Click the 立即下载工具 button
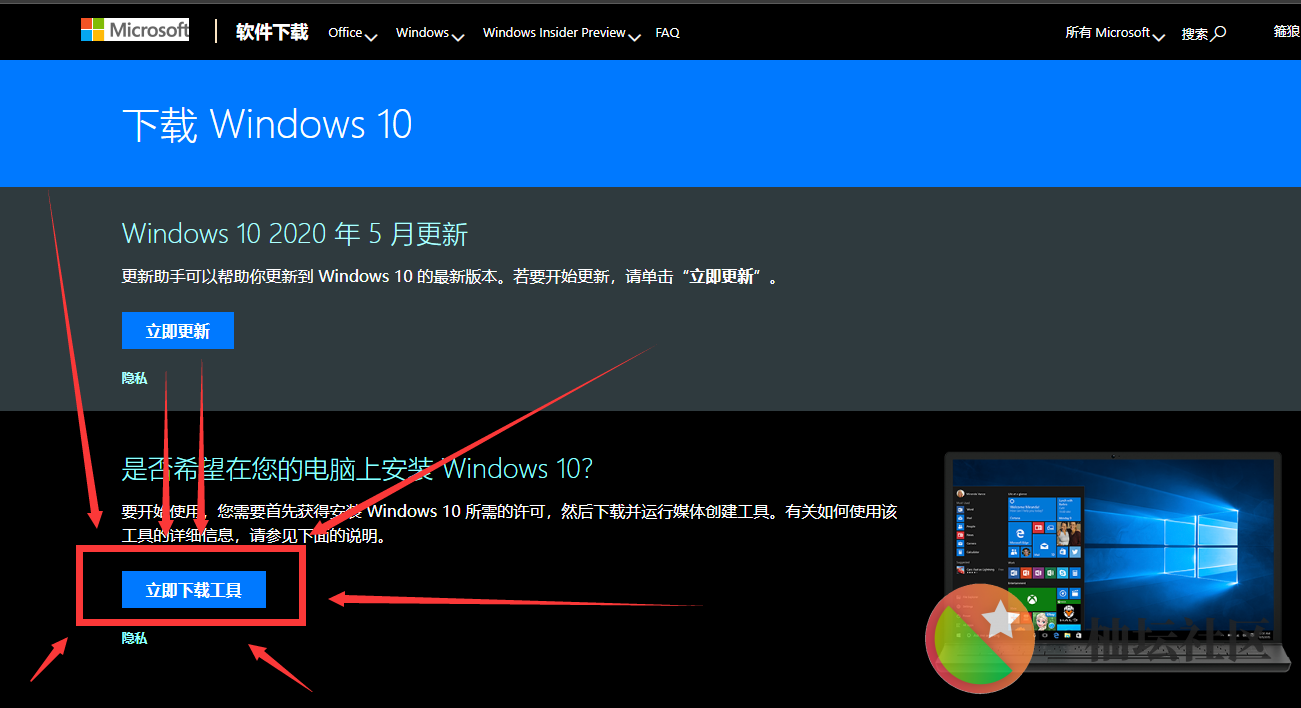1301x708 pixels. click(x=194, y=590)
